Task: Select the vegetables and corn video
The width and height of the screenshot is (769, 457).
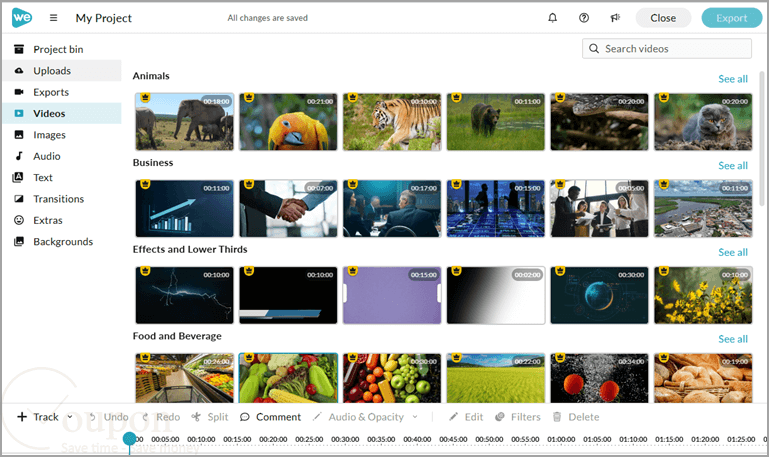Action: click(x=288, y=378)
